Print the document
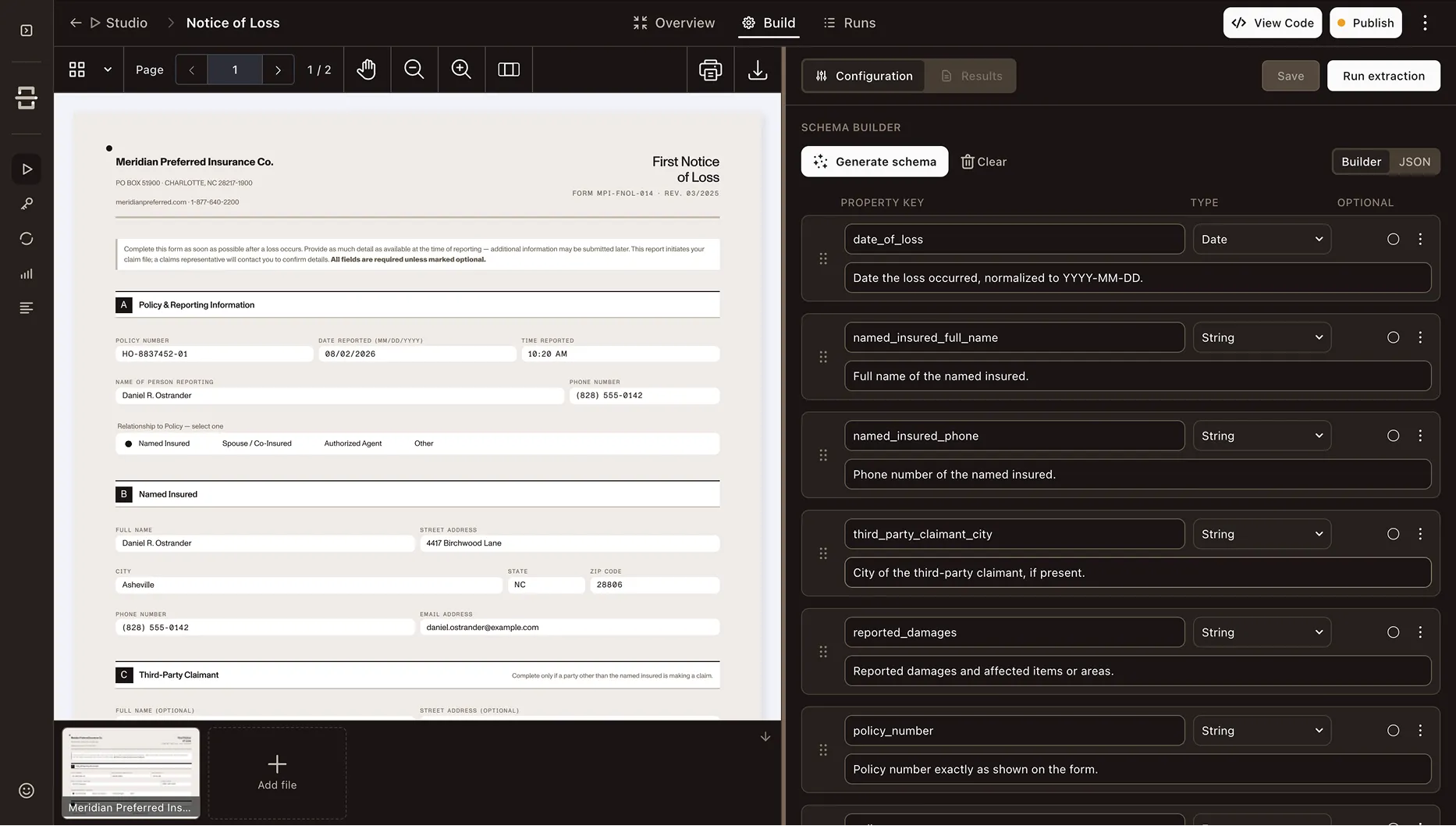Image resolution: width=1456 pixels, height=826 pixels. [x=711, y=69]
